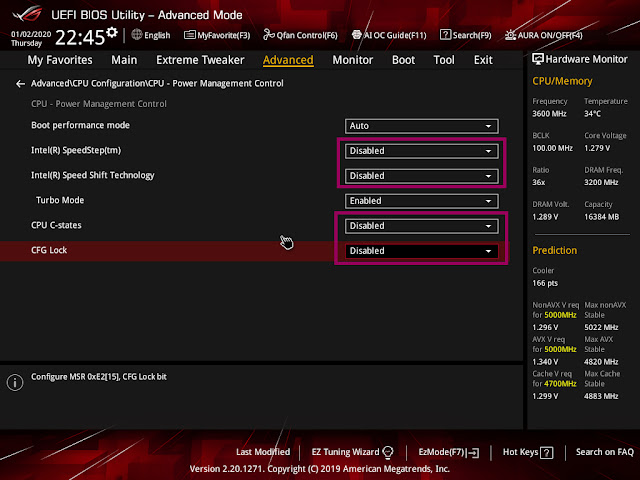Open Intel(R) SpeedStep(tm) dropdown
Image resolution: width=640 pixels, height=480 pixels.
click(x=421, y=151)
